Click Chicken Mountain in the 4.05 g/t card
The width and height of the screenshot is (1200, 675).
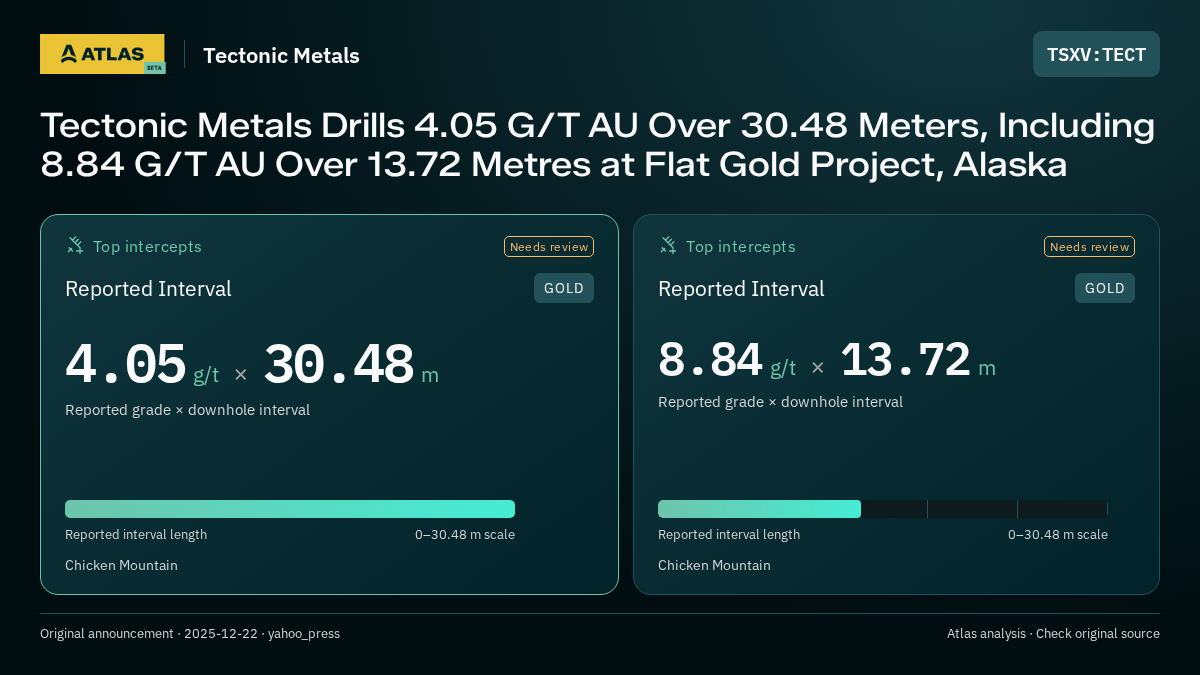(x=121, y=565)
